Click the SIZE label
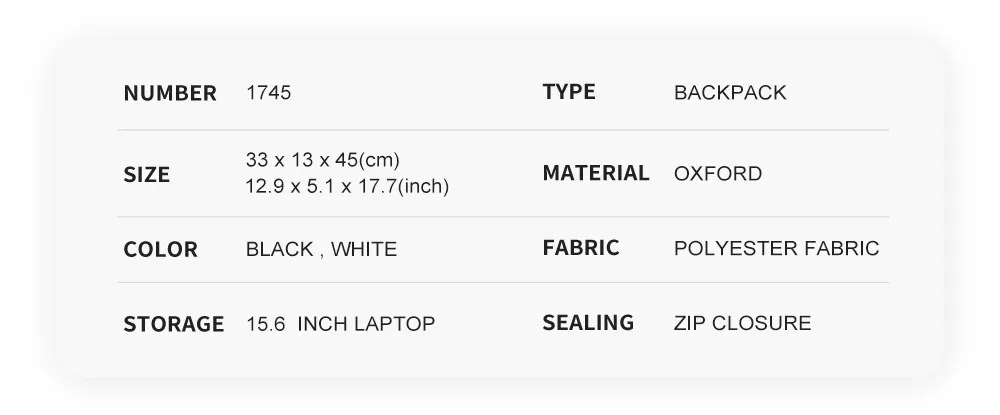 (147, 175)
